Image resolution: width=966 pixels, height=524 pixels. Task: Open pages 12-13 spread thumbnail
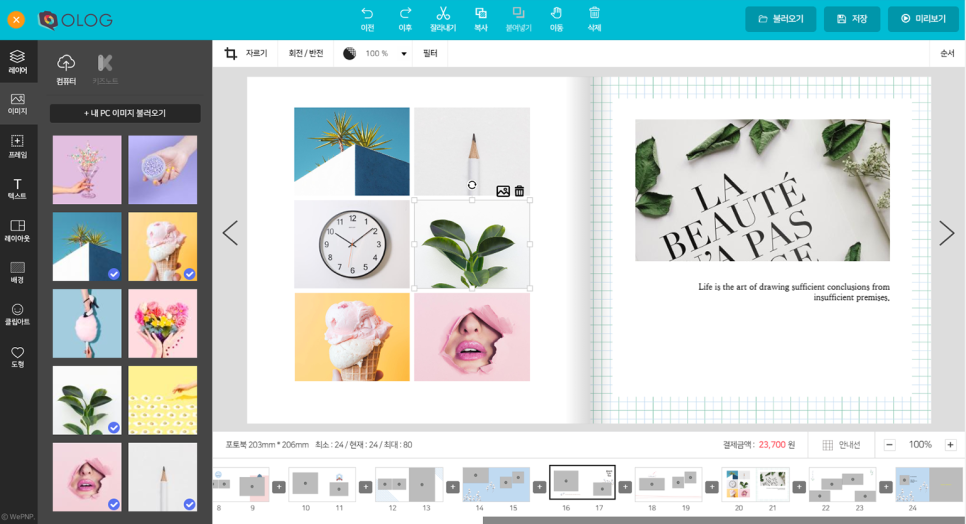(409, 485)
